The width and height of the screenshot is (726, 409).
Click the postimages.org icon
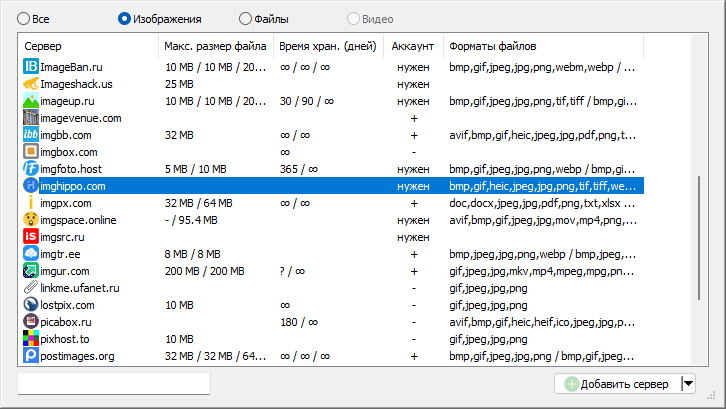click(x=31, y=356)
